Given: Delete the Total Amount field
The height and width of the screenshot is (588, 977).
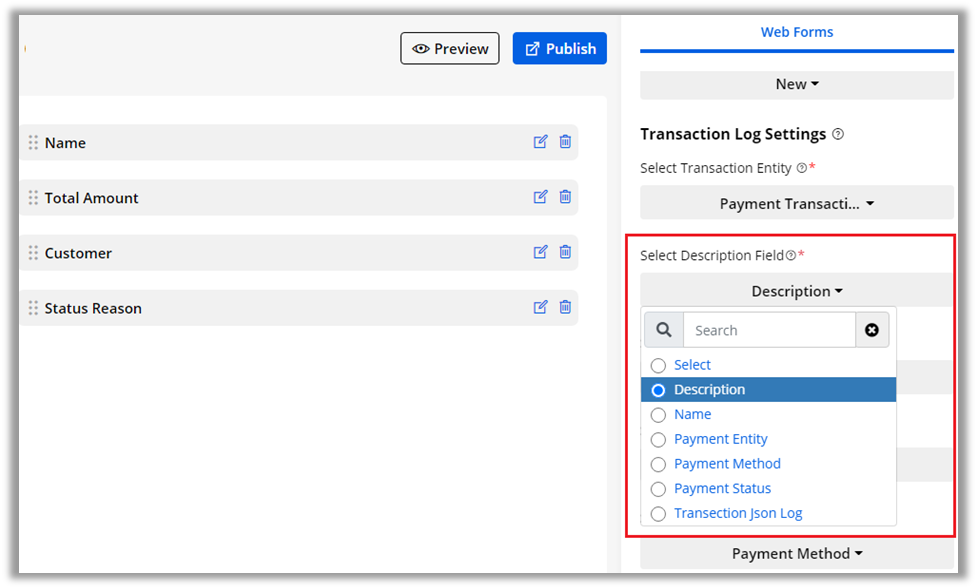Looking at the screenshot, I should (565, 197).
